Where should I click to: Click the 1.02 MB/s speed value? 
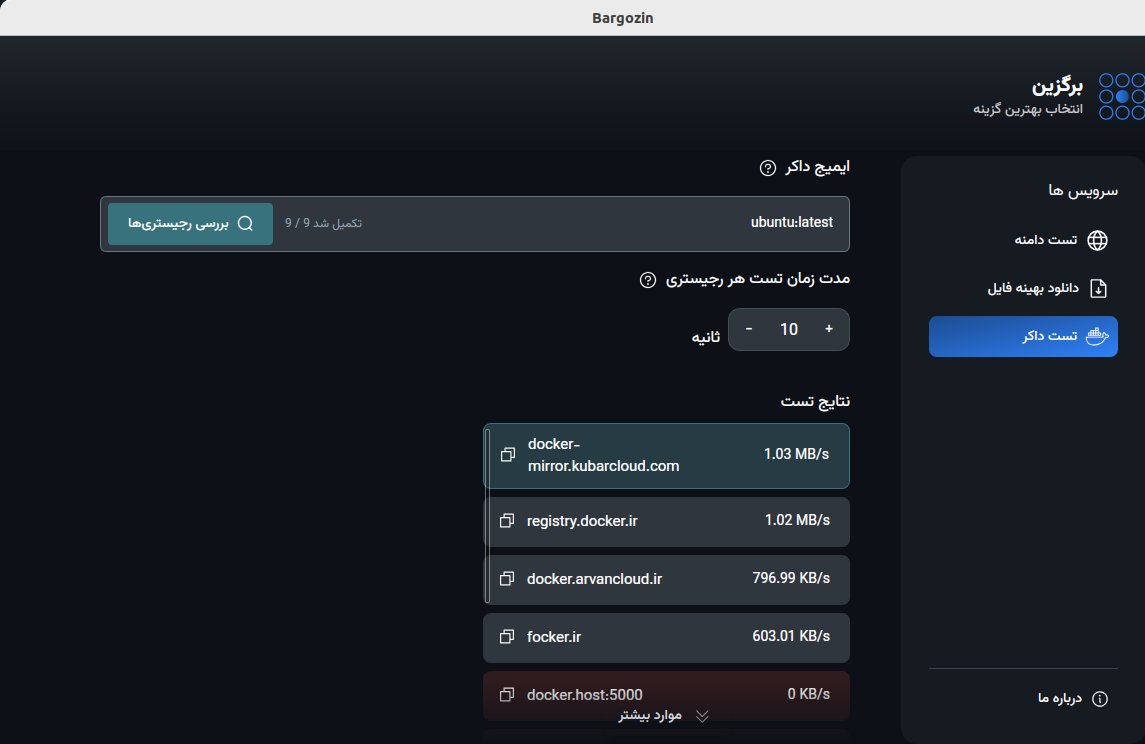pyautogui.click(x=797, y=521)
